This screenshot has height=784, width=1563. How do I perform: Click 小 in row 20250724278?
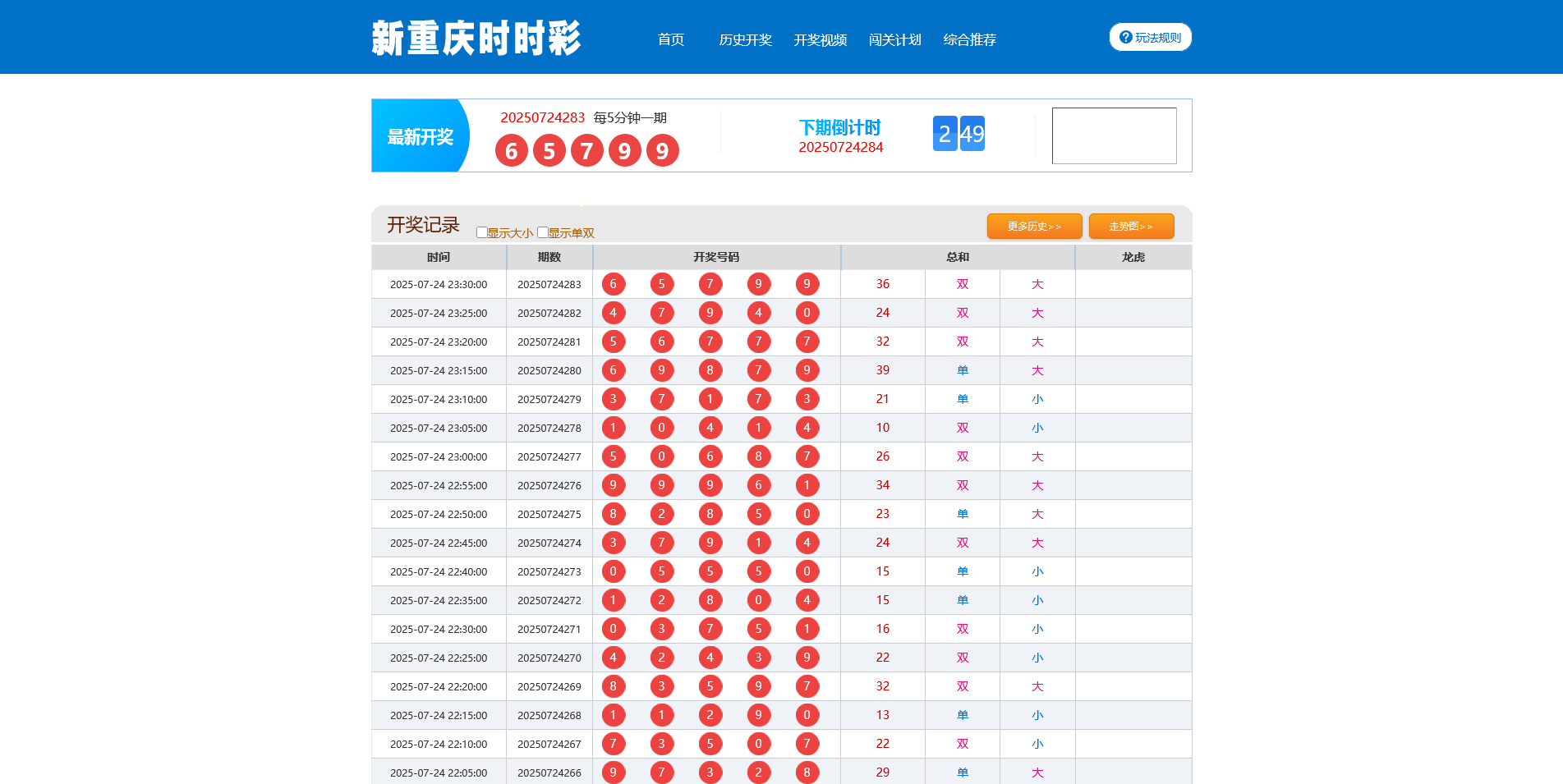[1037, 428]
